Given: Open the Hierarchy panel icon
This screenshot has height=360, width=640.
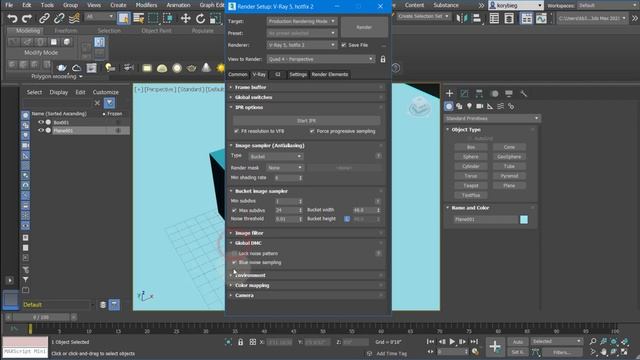Looking at the screenshot, I should pyautogui.click(x=479, y=93).
